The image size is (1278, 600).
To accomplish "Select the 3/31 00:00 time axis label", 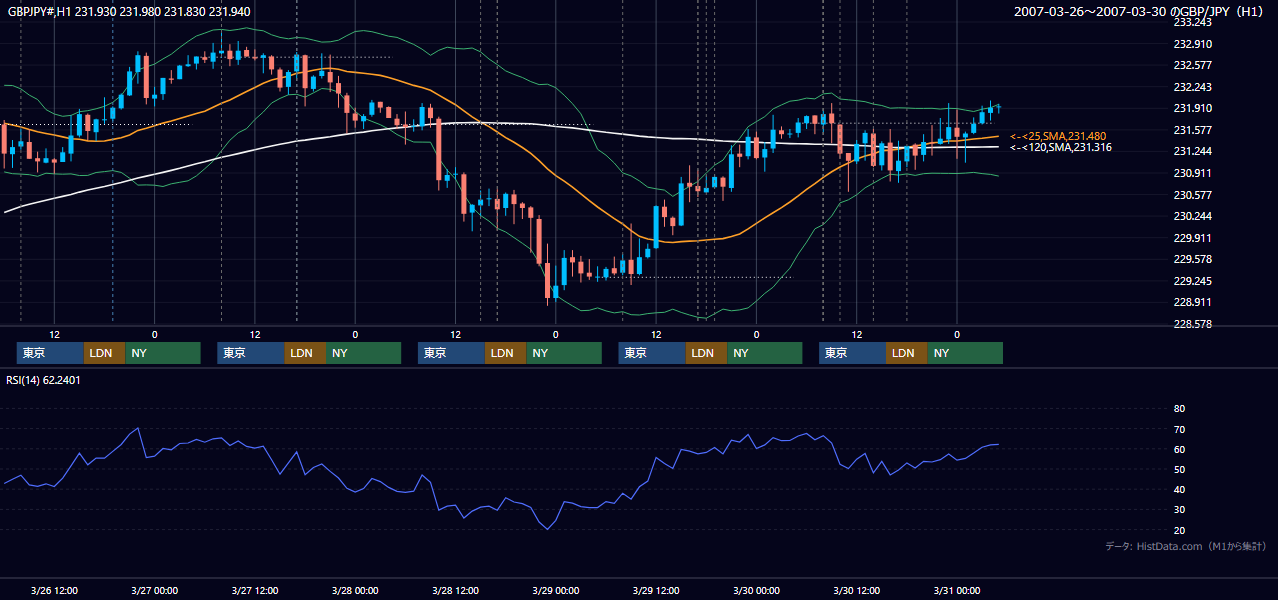I will tap(956, 590).
